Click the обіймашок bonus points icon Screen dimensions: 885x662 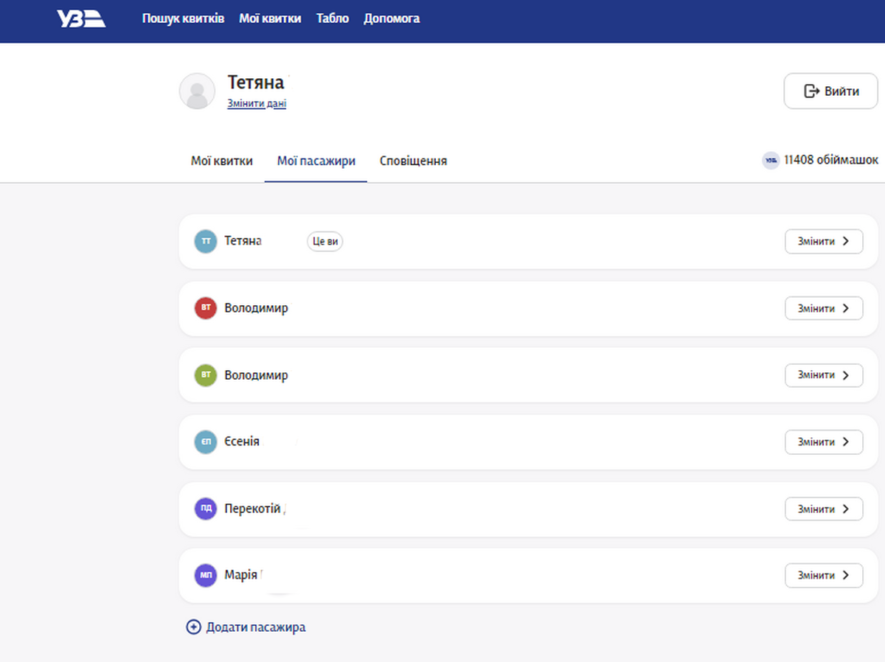770,160
